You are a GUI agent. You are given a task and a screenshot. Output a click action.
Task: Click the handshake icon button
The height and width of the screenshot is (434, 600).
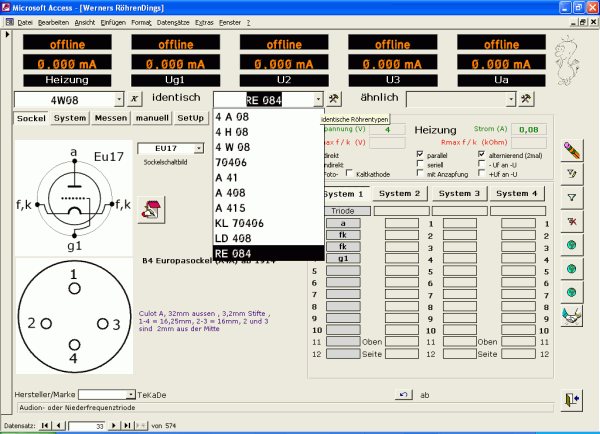pyautogui.click(x=572, y=316)
